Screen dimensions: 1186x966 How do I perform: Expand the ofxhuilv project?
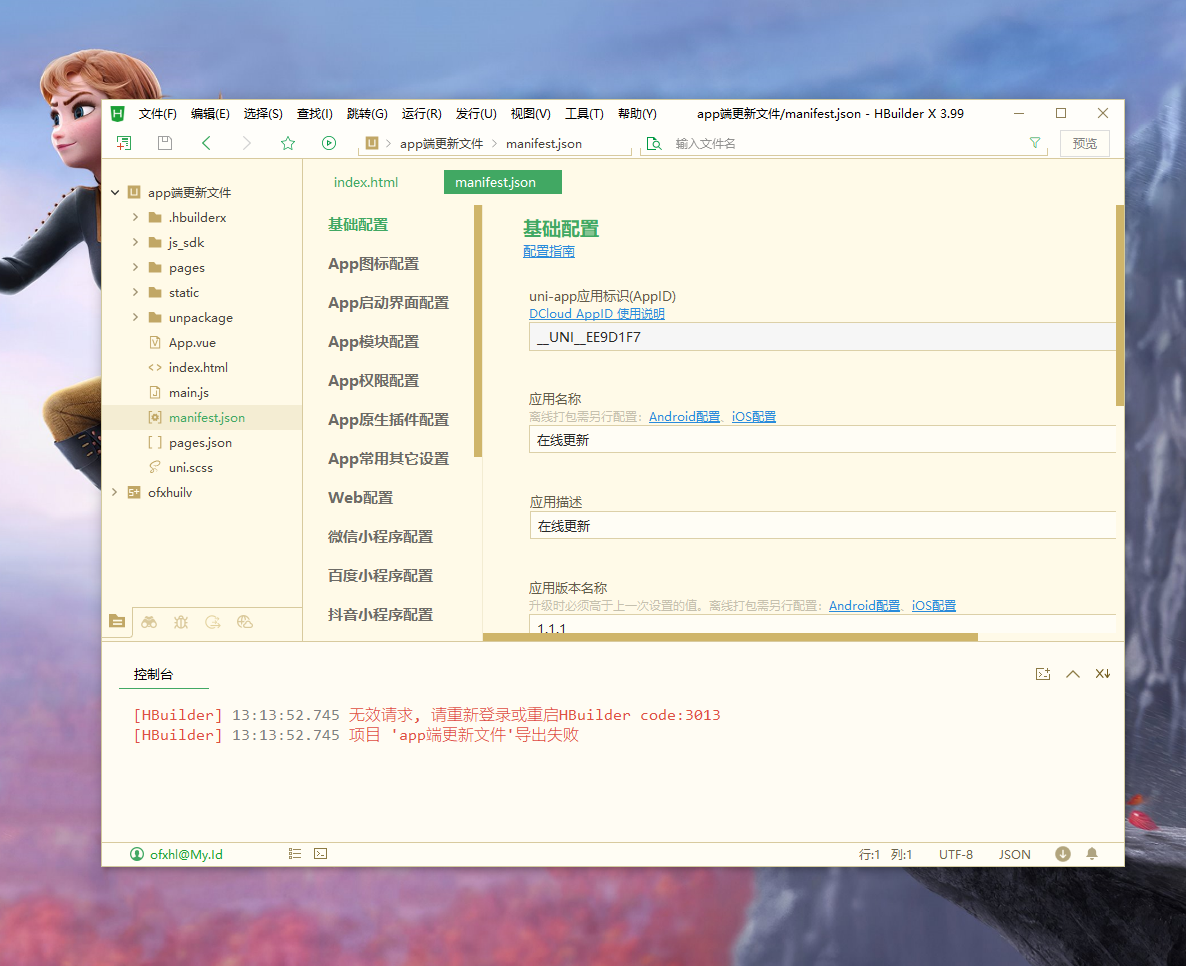115,492
